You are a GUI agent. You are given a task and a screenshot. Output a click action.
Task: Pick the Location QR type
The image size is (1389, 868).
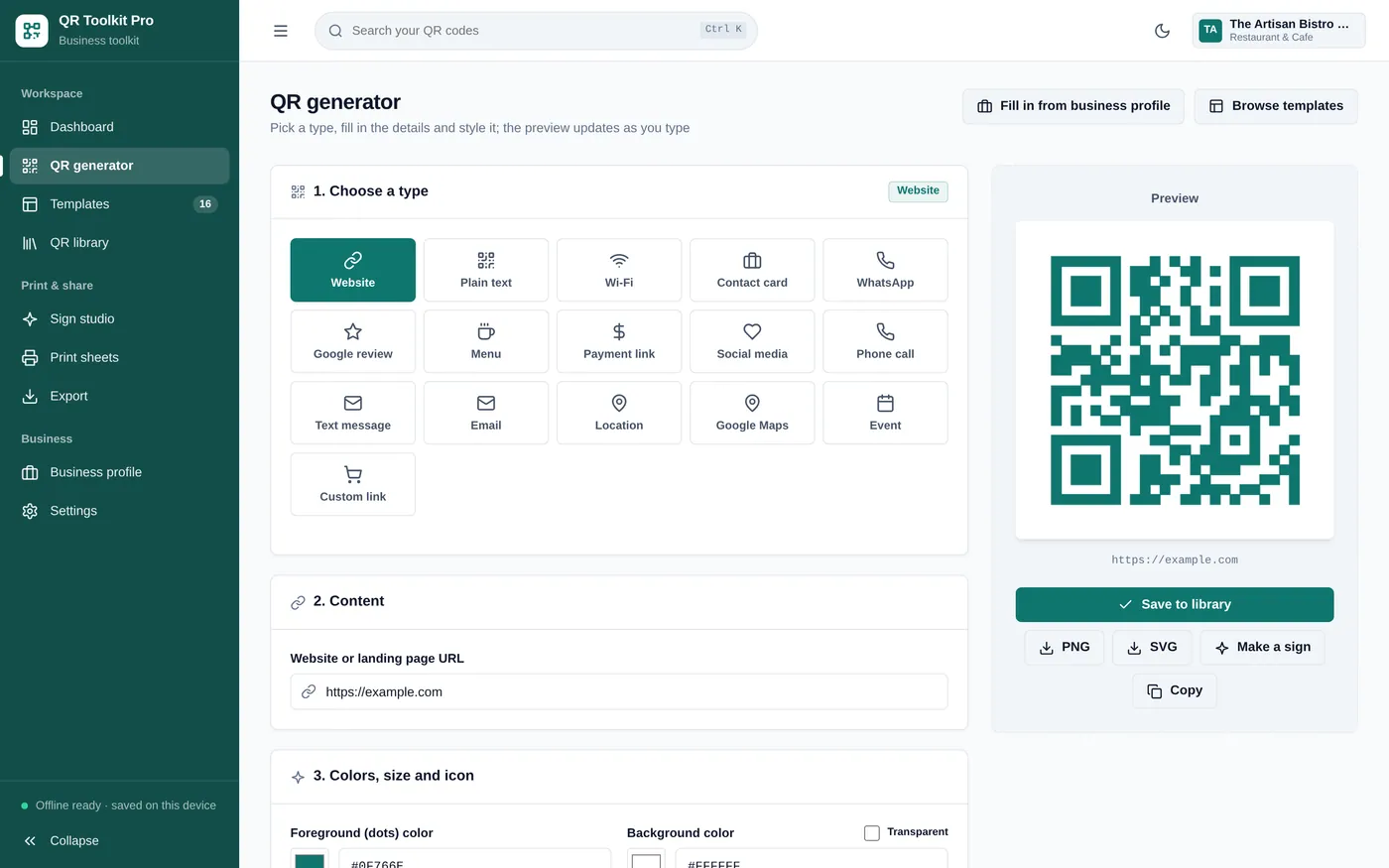point(619,413)
